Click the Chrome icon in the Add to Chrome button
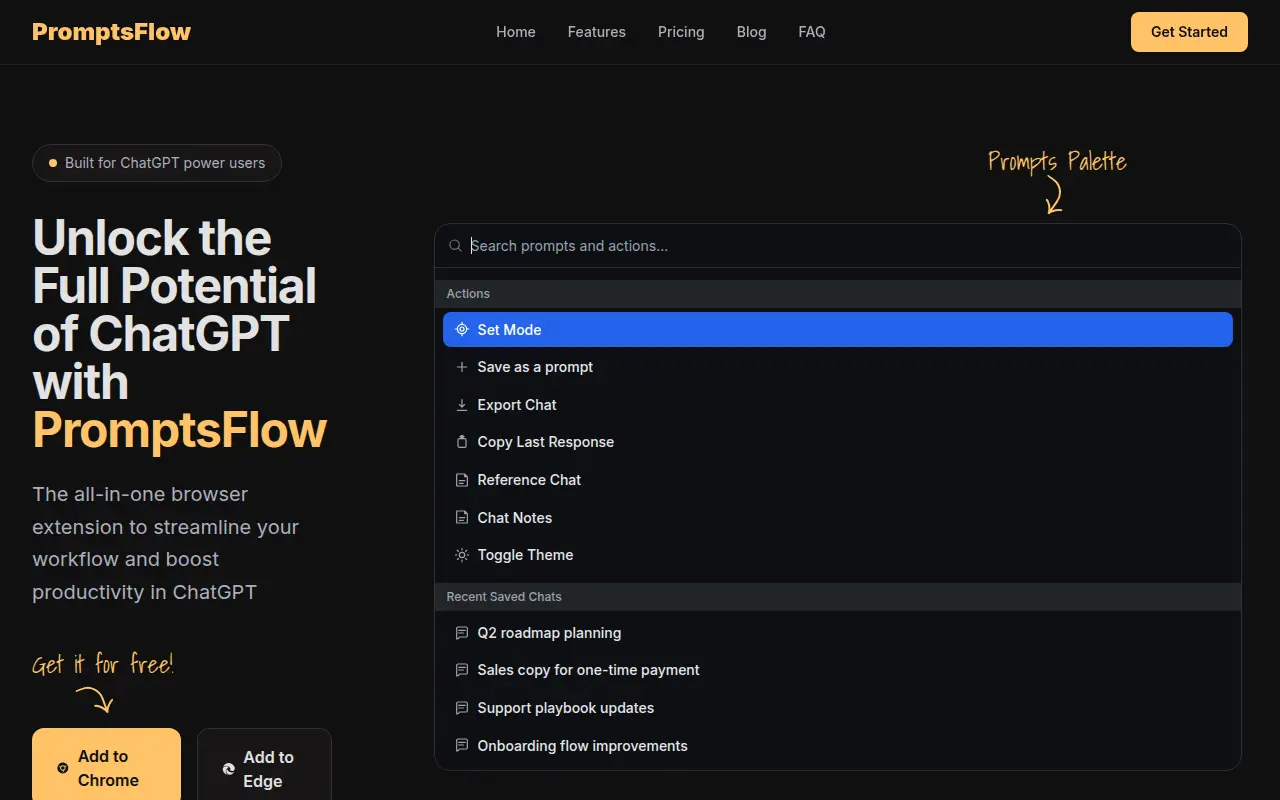Image resolution: width=1280 pixels, height=800 pixels. (63, 768)
